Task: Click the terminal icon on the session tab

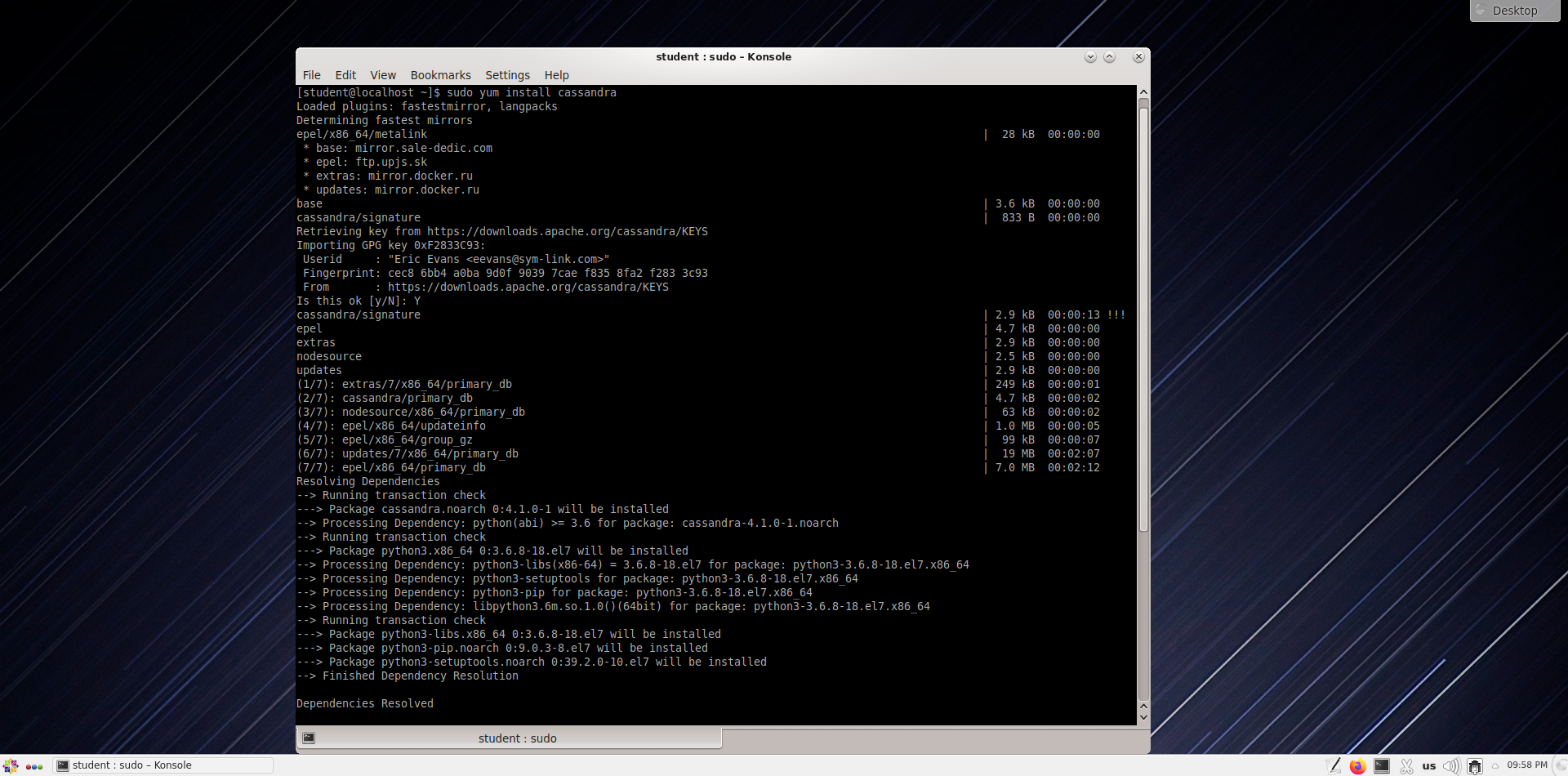Action: (309, 738)
